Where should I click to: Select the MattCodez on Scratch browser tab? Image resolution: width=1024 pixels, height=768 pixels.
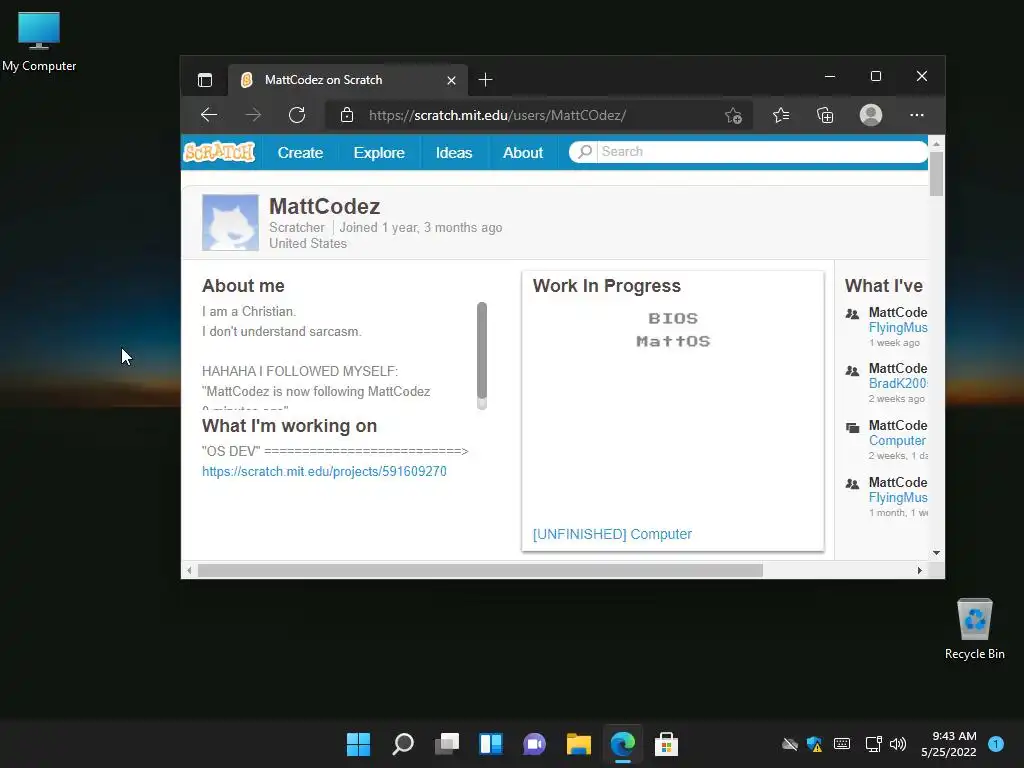(348, 80)
